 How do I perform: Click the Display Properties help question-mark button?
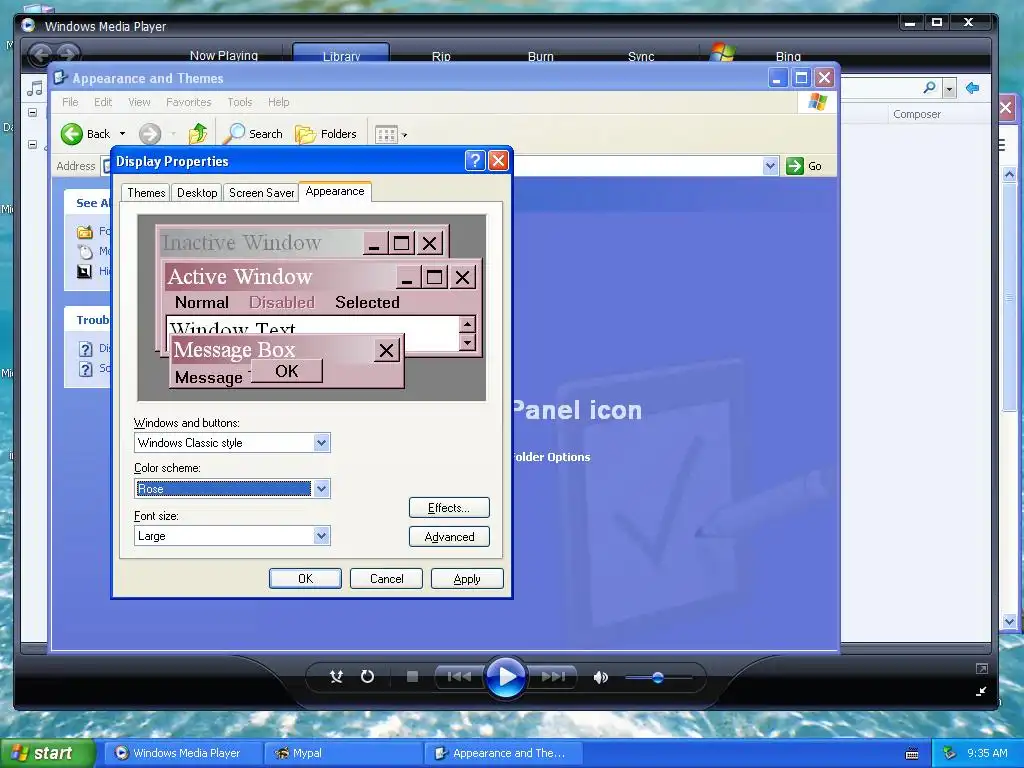475,161
